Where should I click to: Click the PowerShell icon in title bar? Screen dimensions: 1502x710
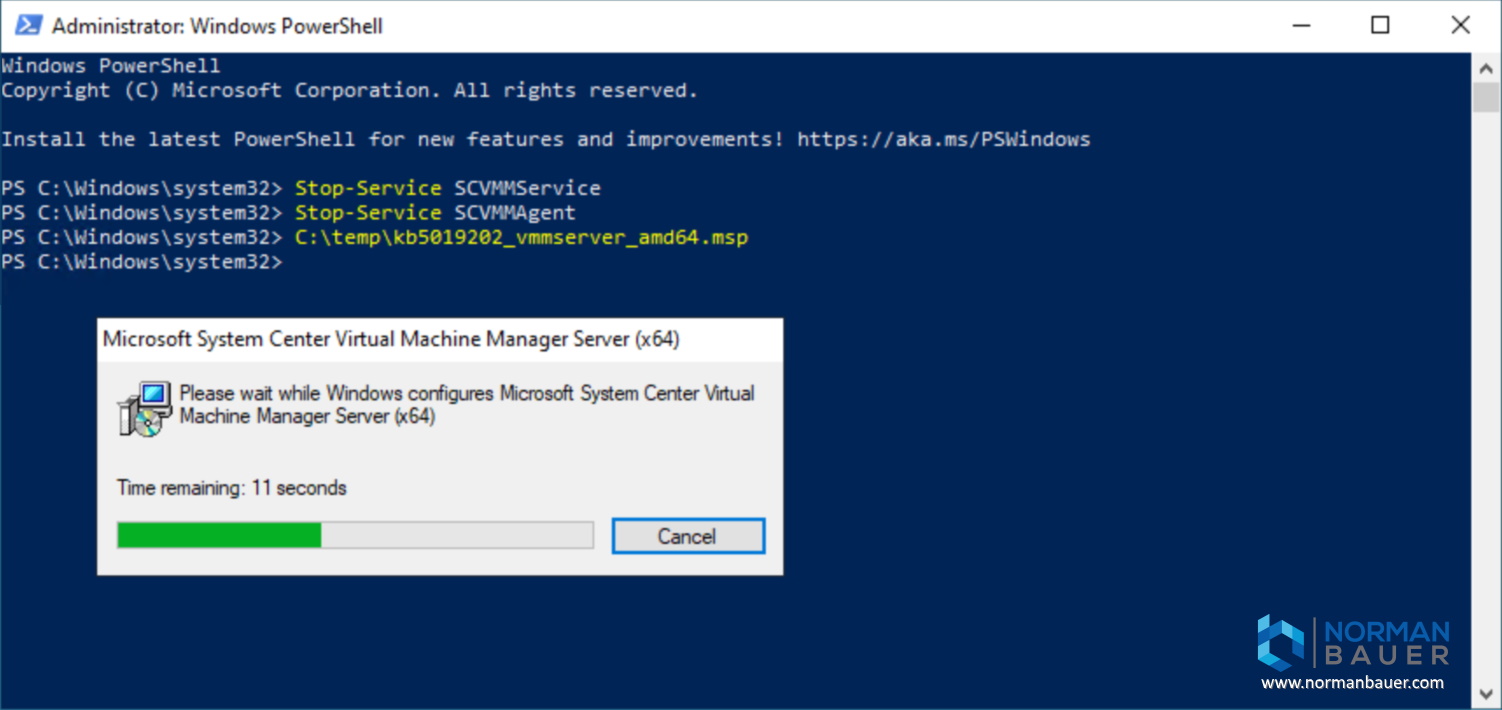tap(28, 25)
